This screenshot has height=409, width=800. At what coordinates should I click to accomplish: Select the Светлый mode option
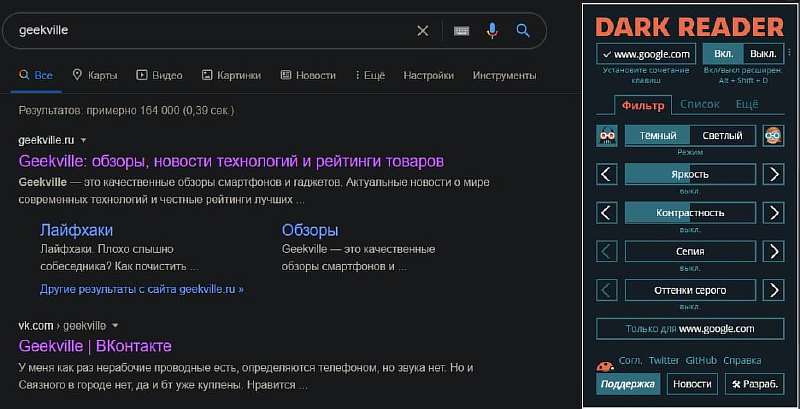tap(722, 136)
